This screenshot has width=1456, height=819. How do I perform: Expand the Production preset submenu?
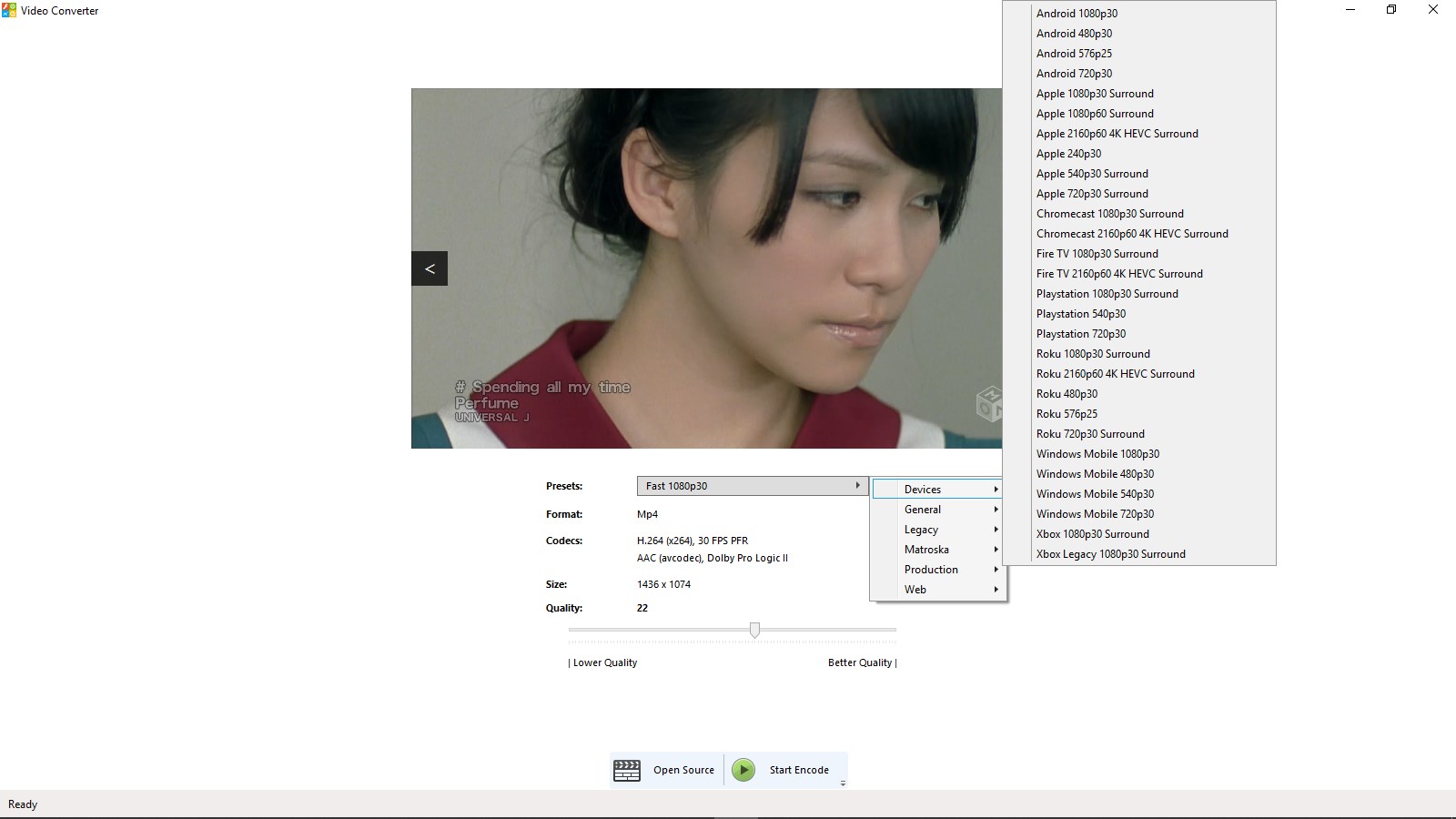[x=938, y=570]
